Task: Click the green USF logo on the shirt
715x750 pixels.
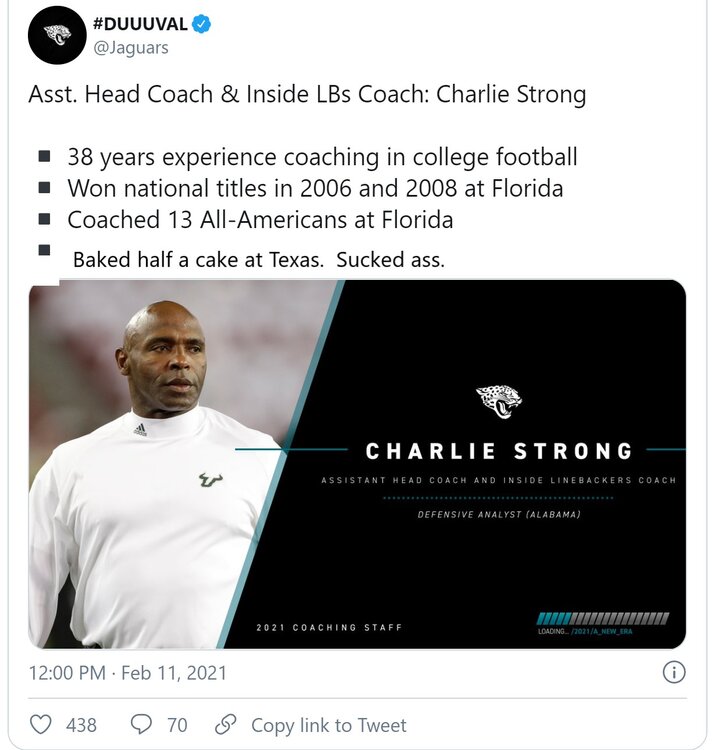Action: (210, 479)
